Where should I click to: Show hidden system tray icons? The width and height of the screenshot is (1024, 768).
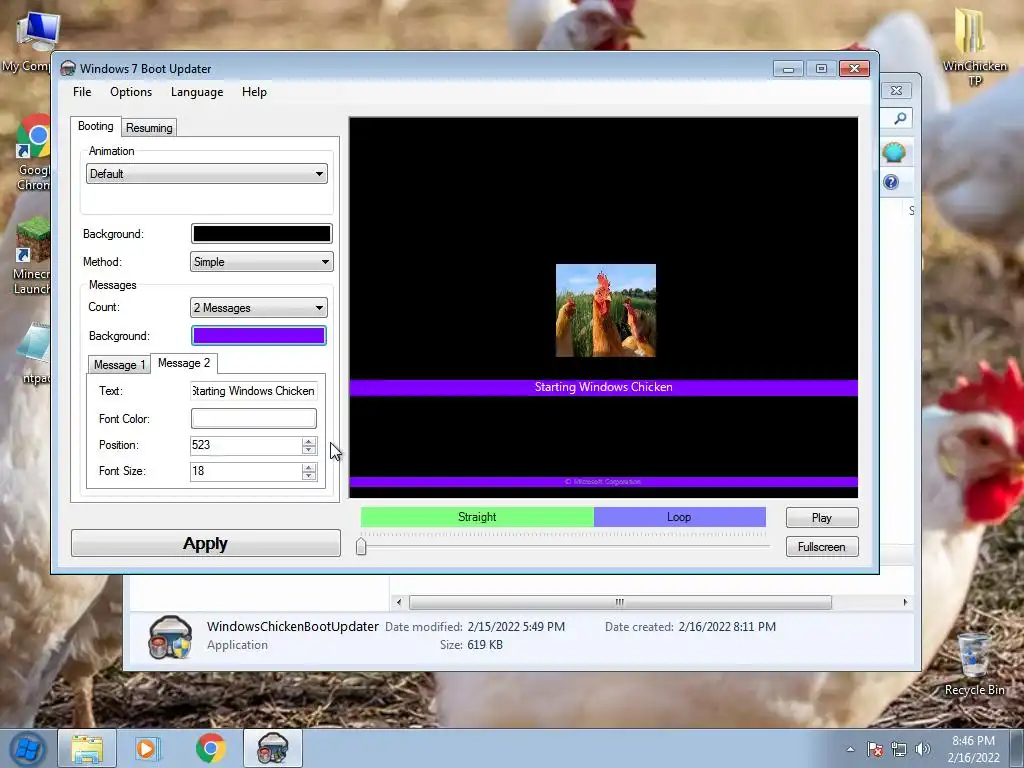tap(850, 749)
